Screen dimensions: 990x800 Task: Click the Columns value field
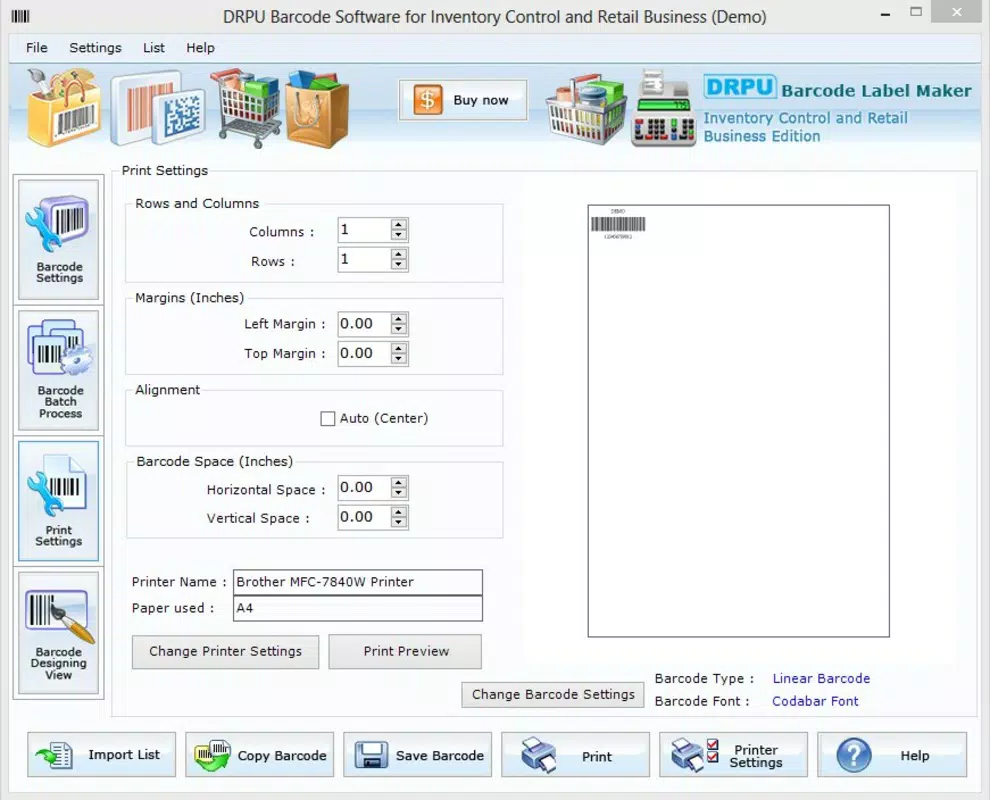(x=364, y=230)
